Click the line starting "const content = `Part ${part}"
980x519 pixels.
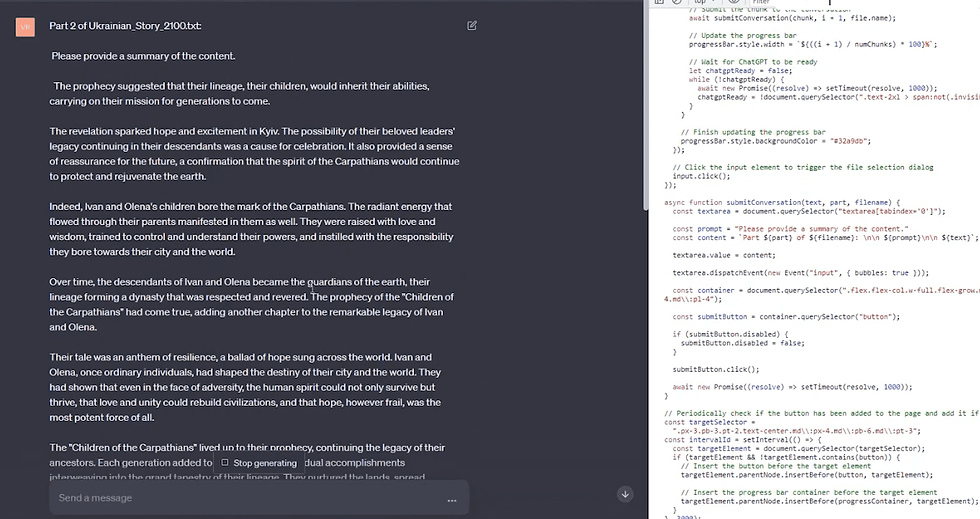826,238
